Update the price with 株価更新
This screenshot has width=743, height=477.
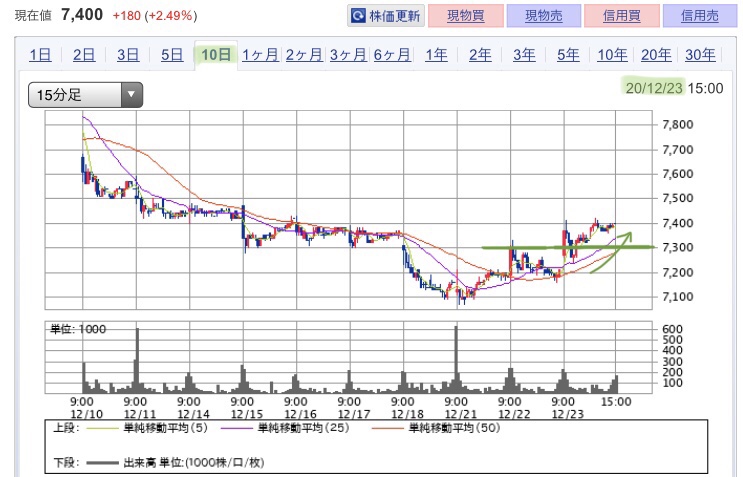tap(386, 16)
